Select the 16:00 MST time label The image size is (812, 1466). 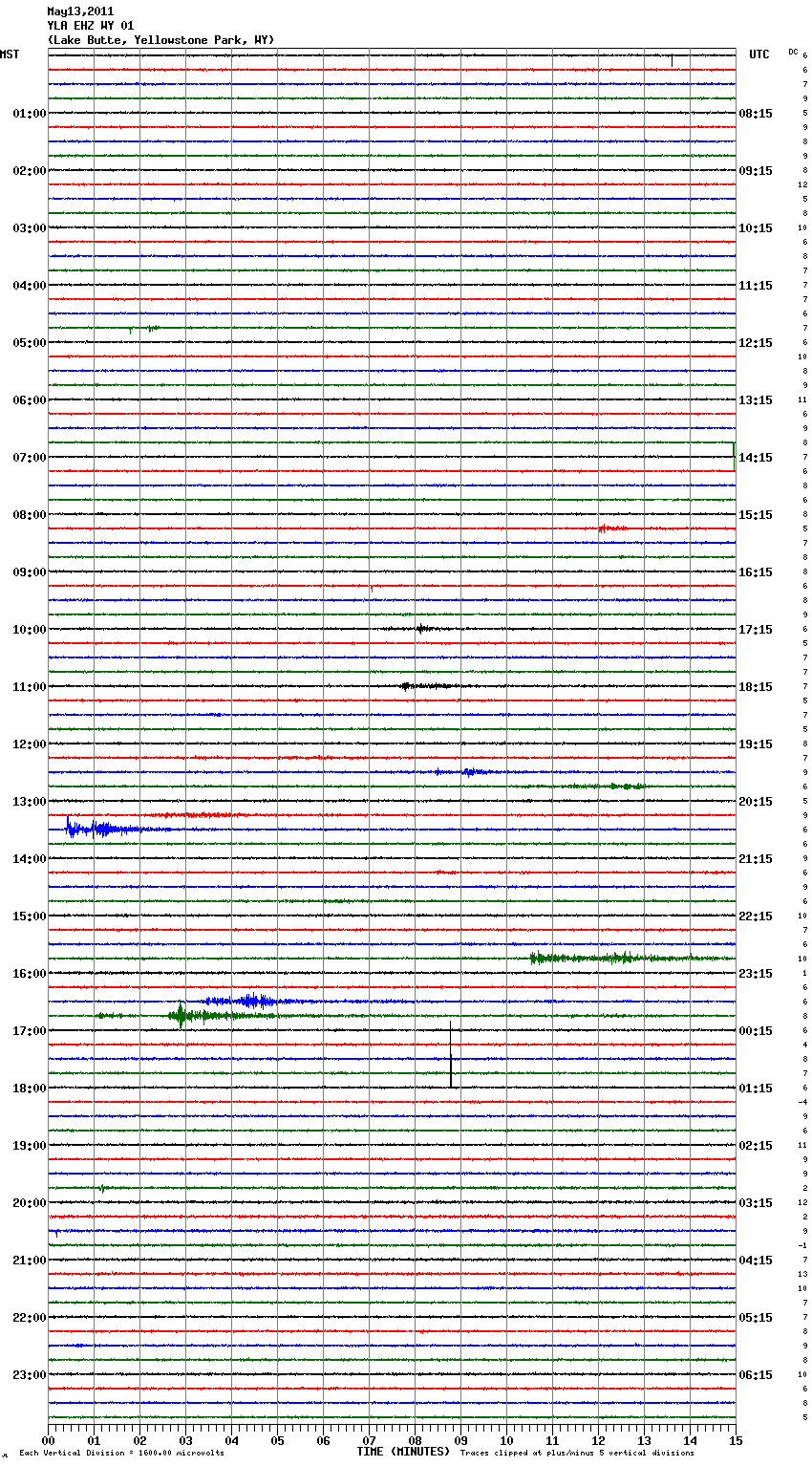pos(30,974)
